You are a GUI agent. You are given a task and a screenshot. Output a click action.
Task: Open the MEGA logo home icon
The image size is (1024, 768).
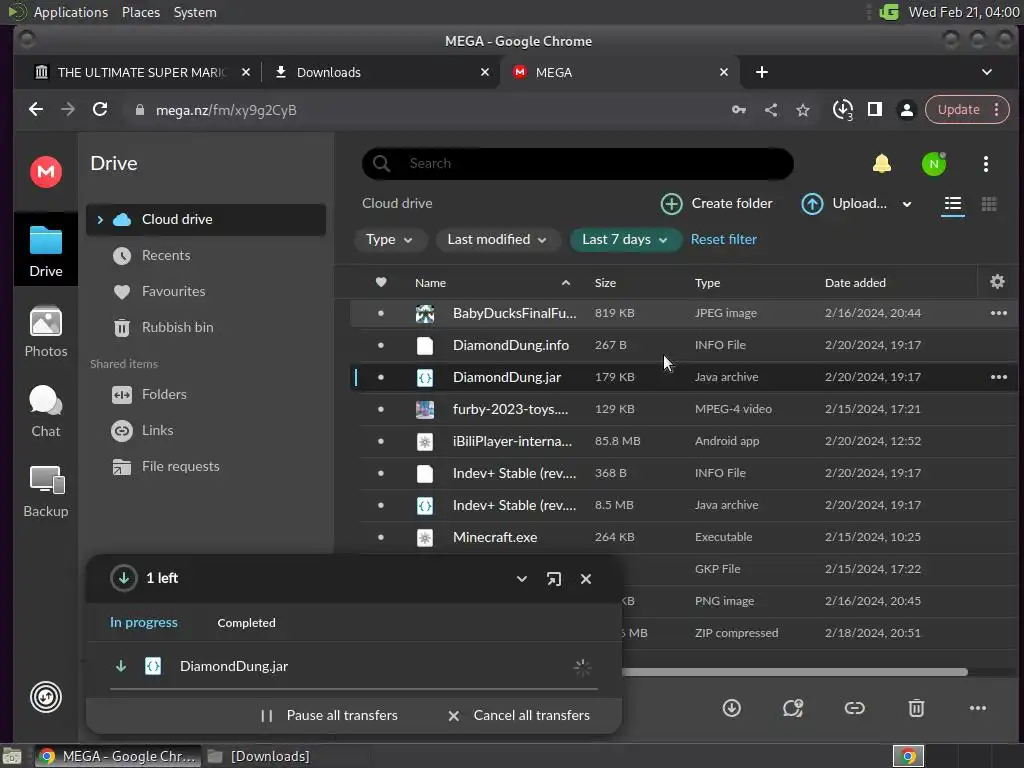point(46,172)
